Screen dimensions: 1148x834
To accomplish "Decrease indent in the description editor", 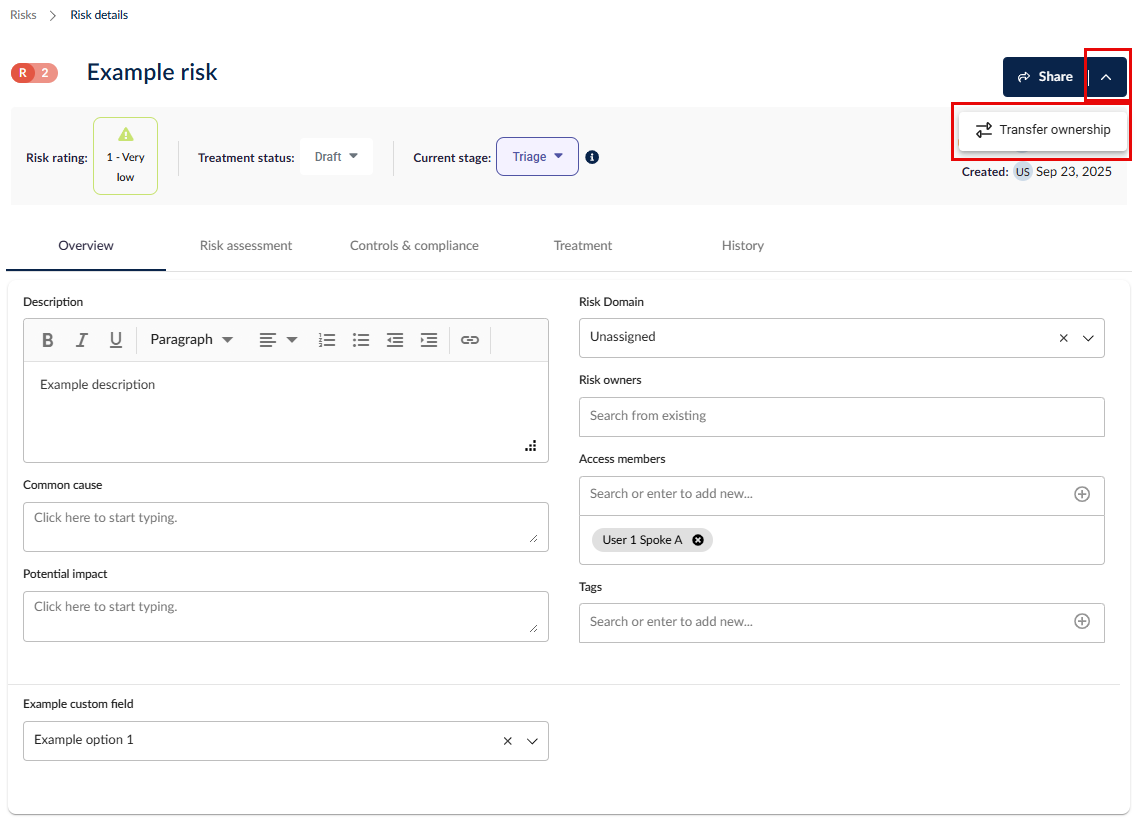I will 395,340.
